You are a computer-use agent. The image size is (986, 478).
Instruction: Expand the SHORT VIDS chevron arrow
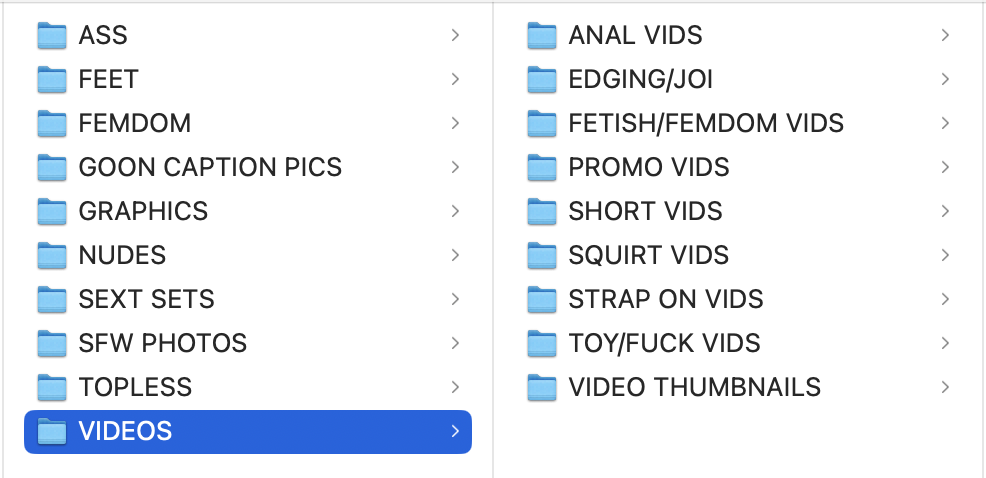click(x=945, y=211)
